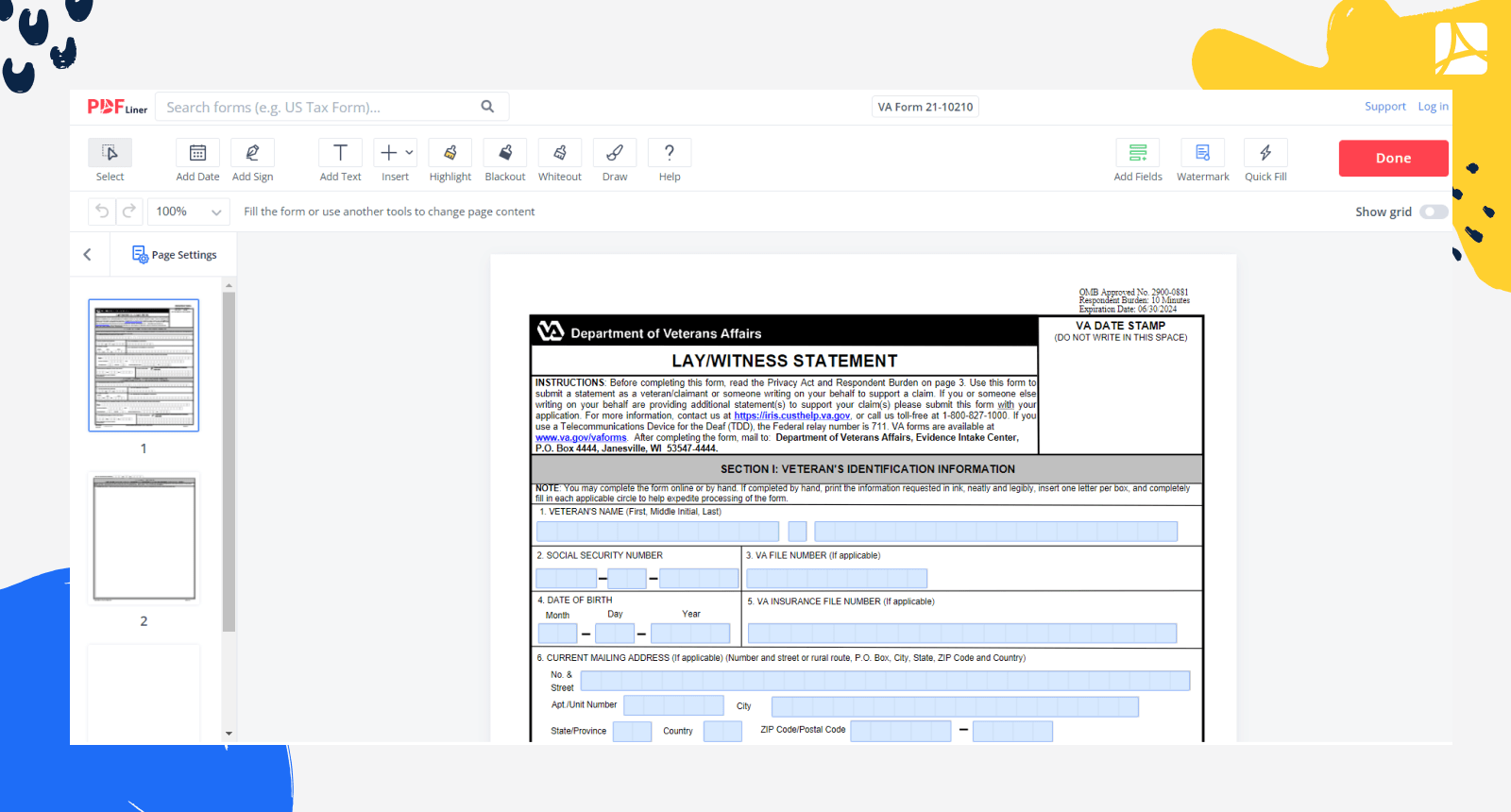The height and width of the screenshot is (812, 1511).
Task: Click the Log in link
Action: pos(1433,107)
